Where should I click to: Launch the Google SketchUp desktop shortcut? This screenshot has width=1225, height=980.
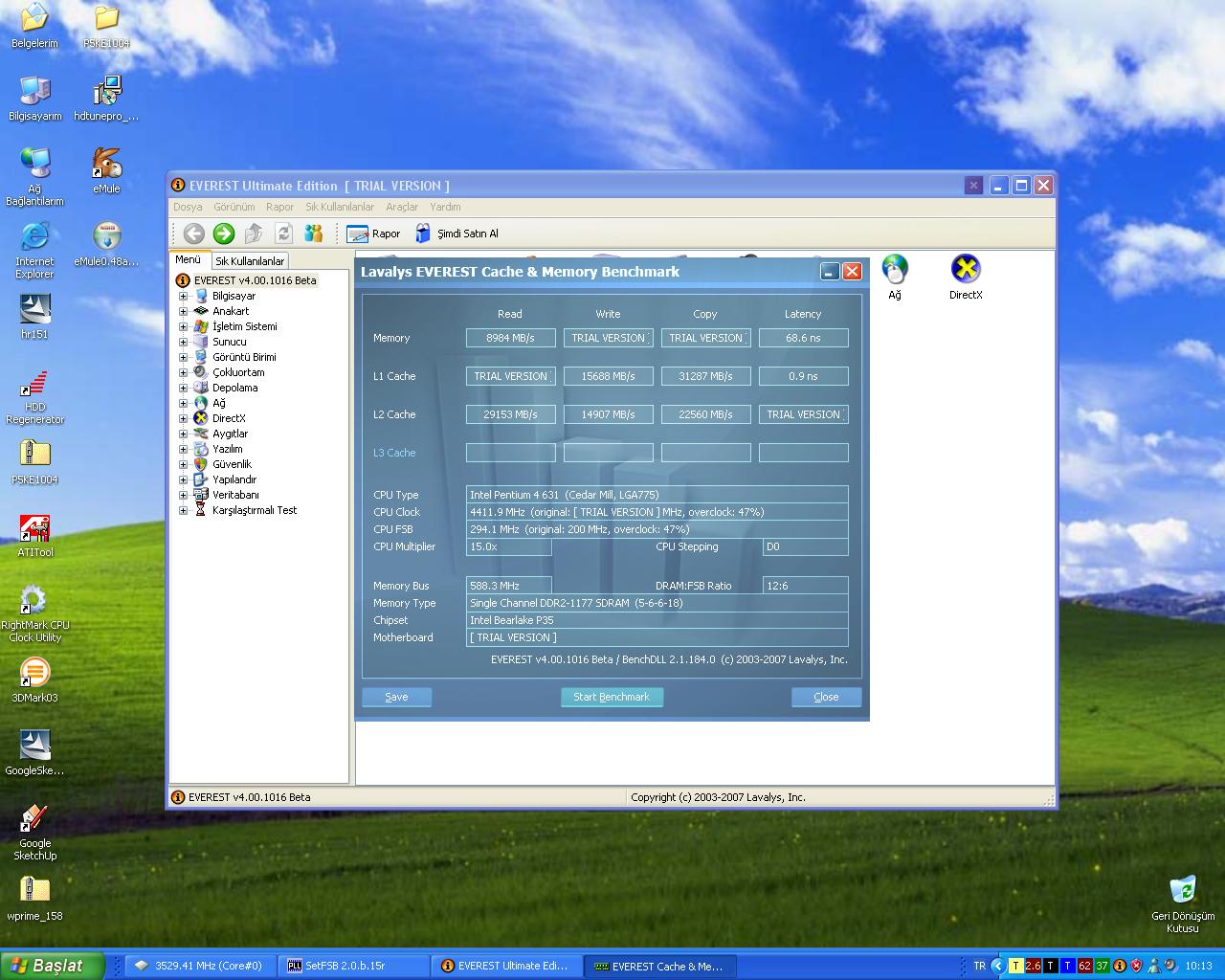pyautogui.click(x=34, y=832)
